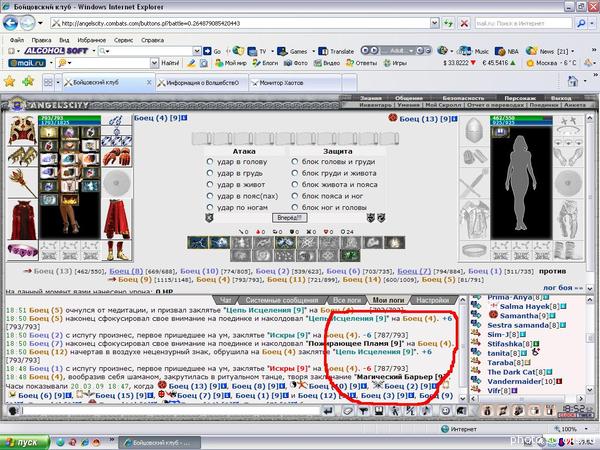Image resolution: width=600 pixels, height=450 pixels.
Task: Switch to the 'Системные сообщения' tab
Action: pos(282,300)
